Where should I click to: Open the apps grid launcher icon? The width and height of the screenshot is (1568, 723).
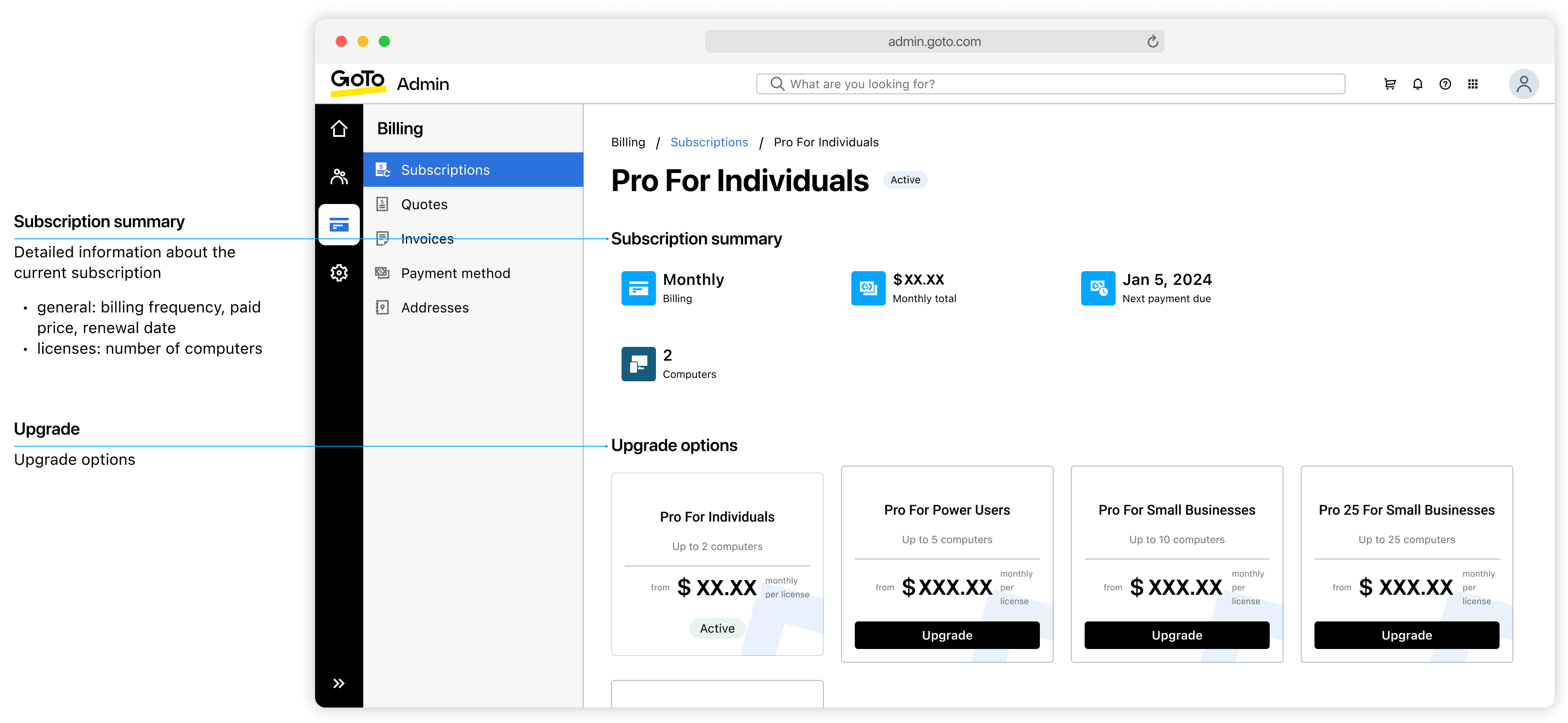click(x=1473, y=84)
